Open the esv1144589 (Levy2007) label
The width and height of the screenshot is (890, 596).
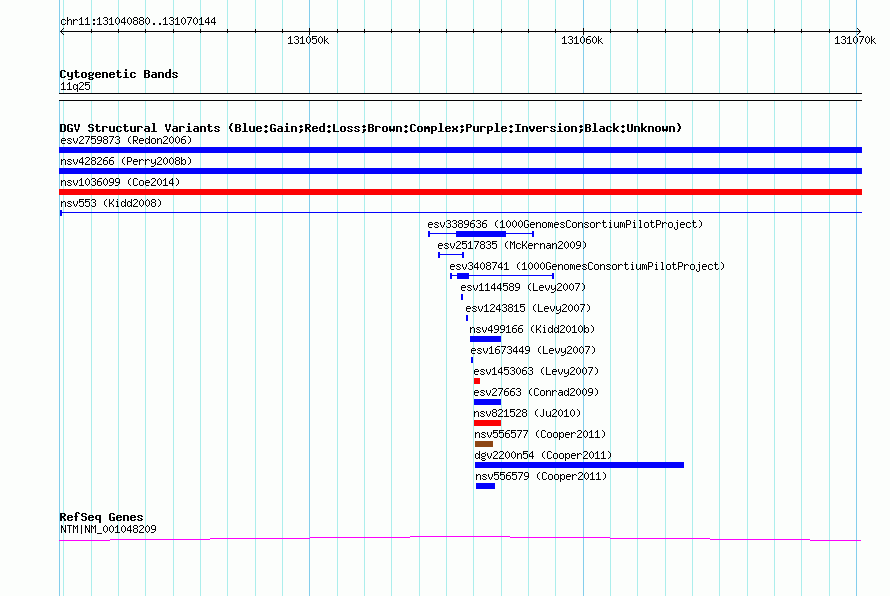click(523, 287)
